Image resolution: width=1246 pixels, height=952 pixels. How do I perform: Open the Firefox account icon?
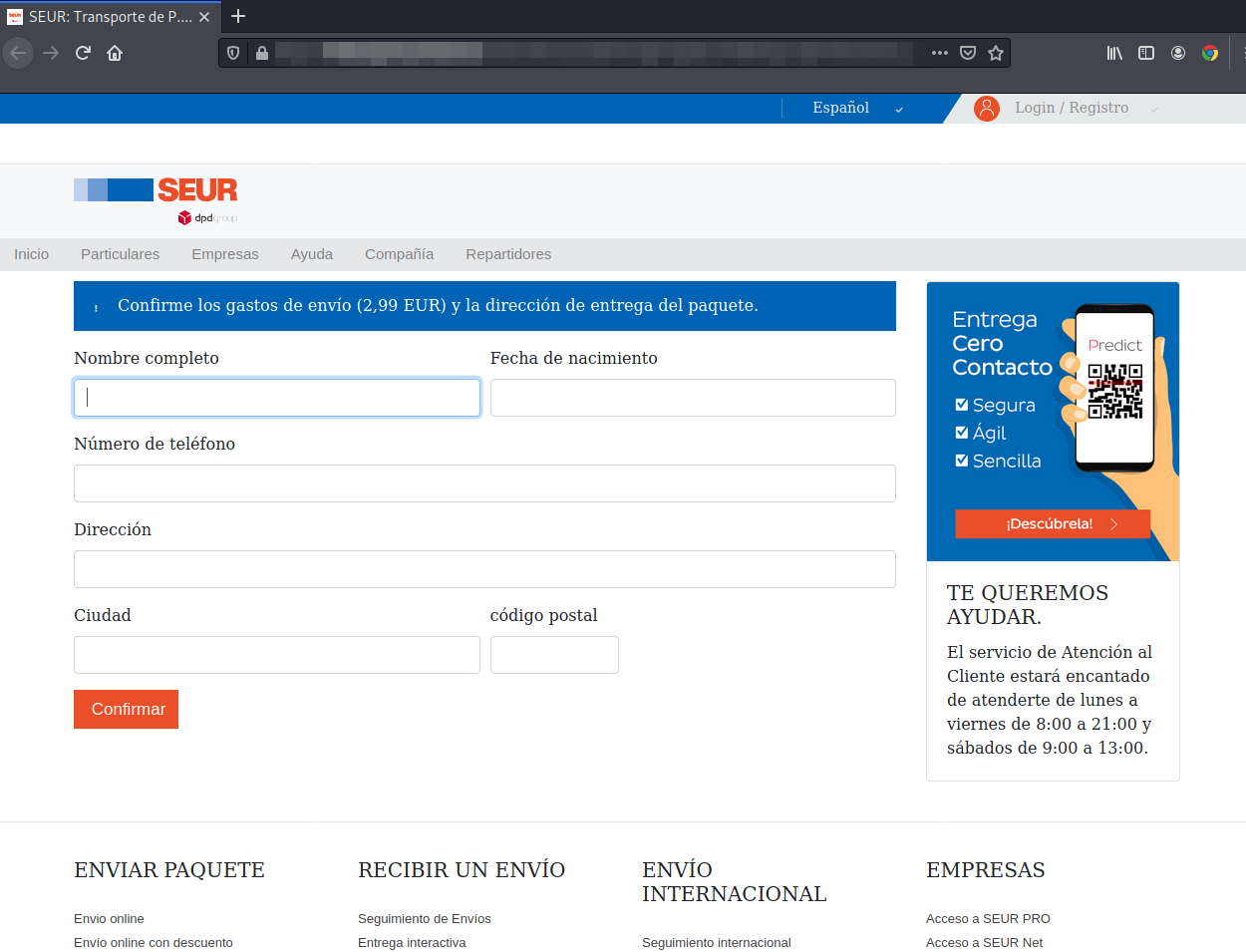click(1178, 53)
